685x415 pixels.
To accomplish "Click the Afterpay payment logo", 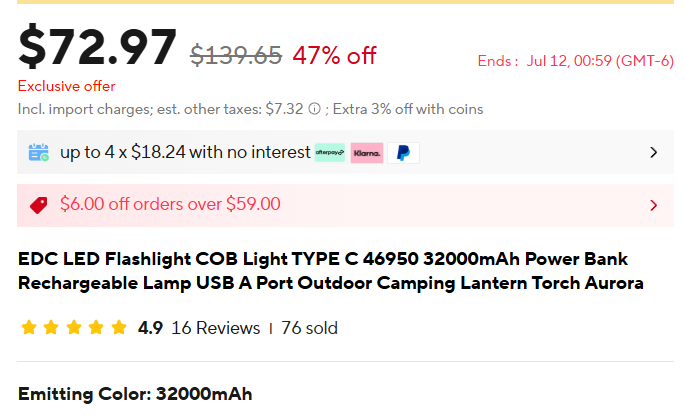I will 330,152.
